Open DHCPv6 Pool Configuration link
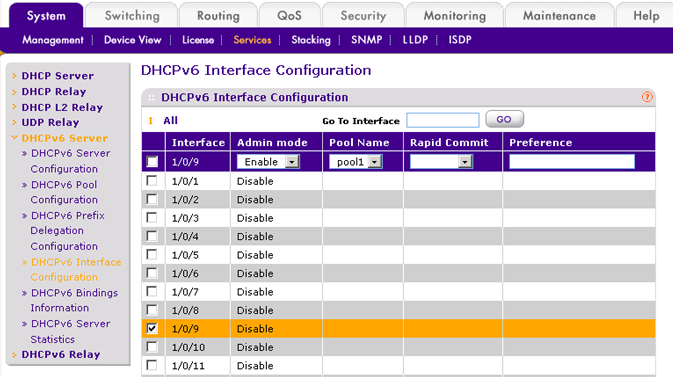 [64, 192]
